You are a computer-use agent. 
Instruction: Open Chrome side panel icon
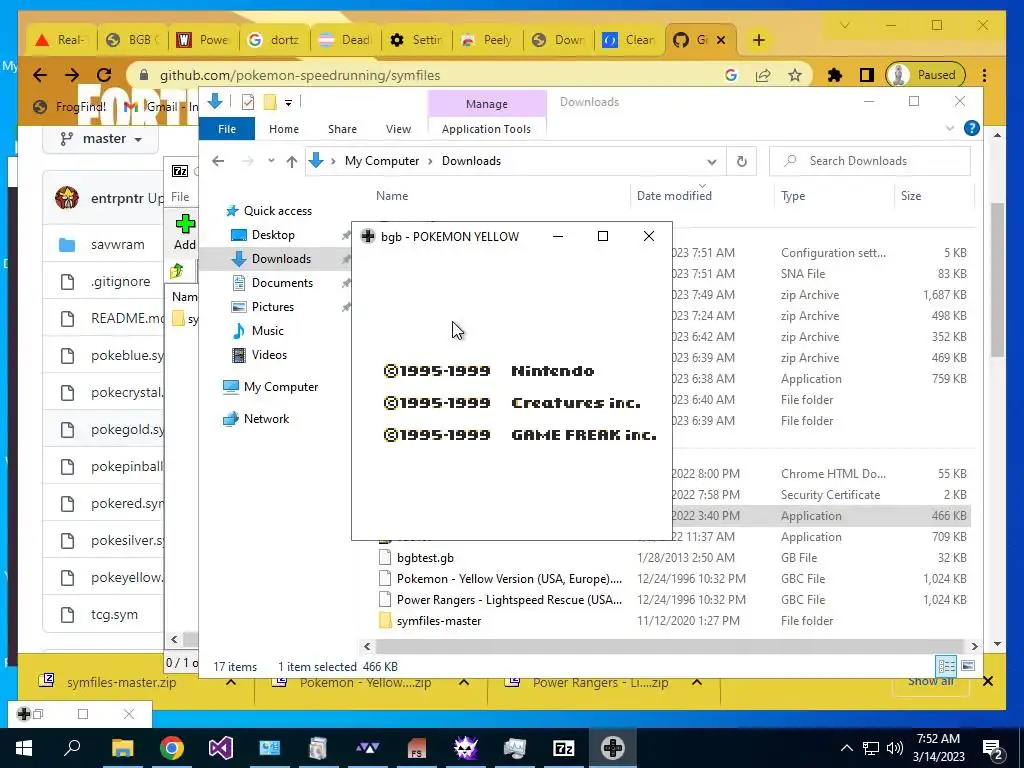[867, 75]
